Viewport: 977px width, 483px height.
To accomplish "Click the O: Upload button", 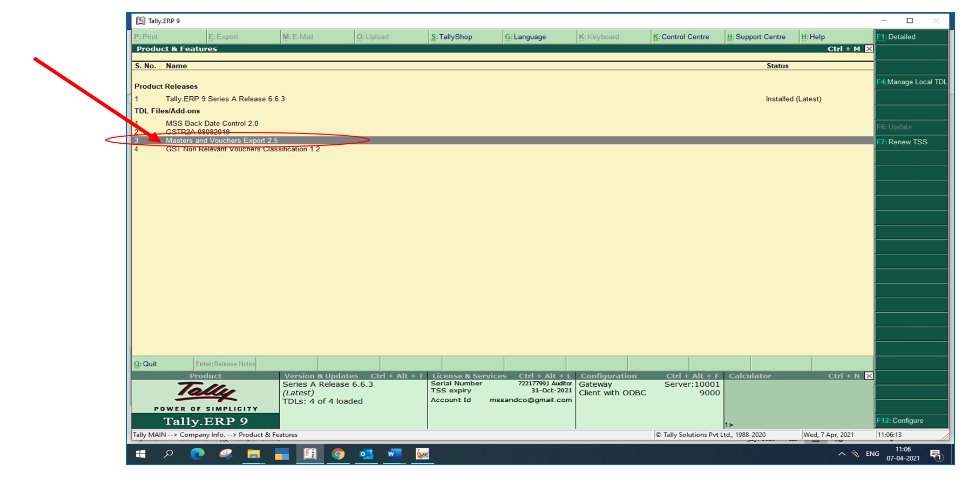I will tap(391, 37).
